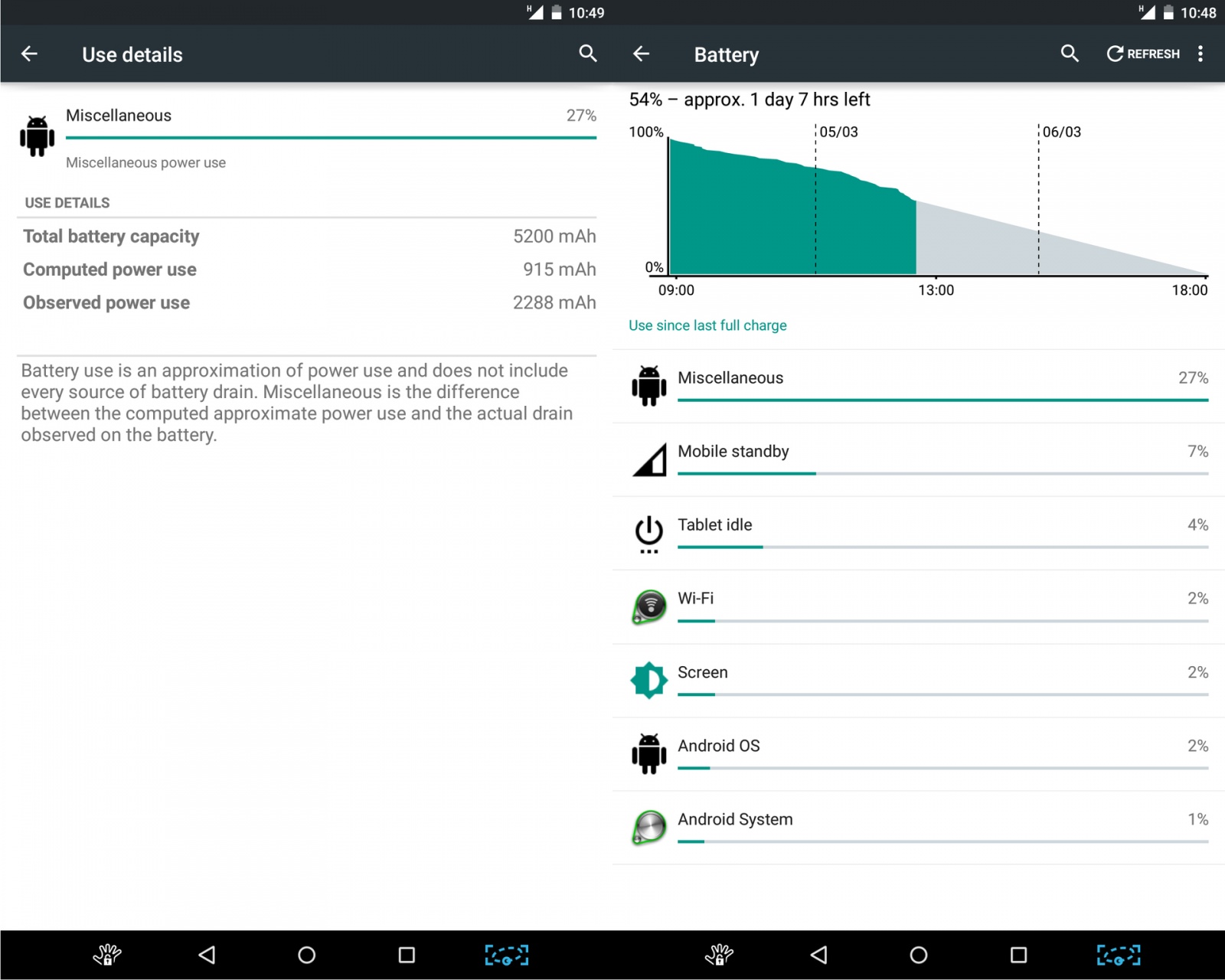Tap the Tablet idle usage bar
The height and width of the screenshot is (980, 1225).
point(943,547)
